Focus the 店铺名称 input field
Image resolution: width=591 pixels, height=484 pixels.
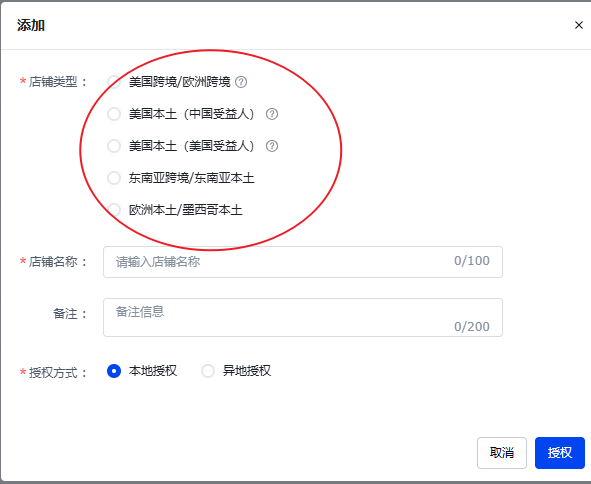click(303, 262)
